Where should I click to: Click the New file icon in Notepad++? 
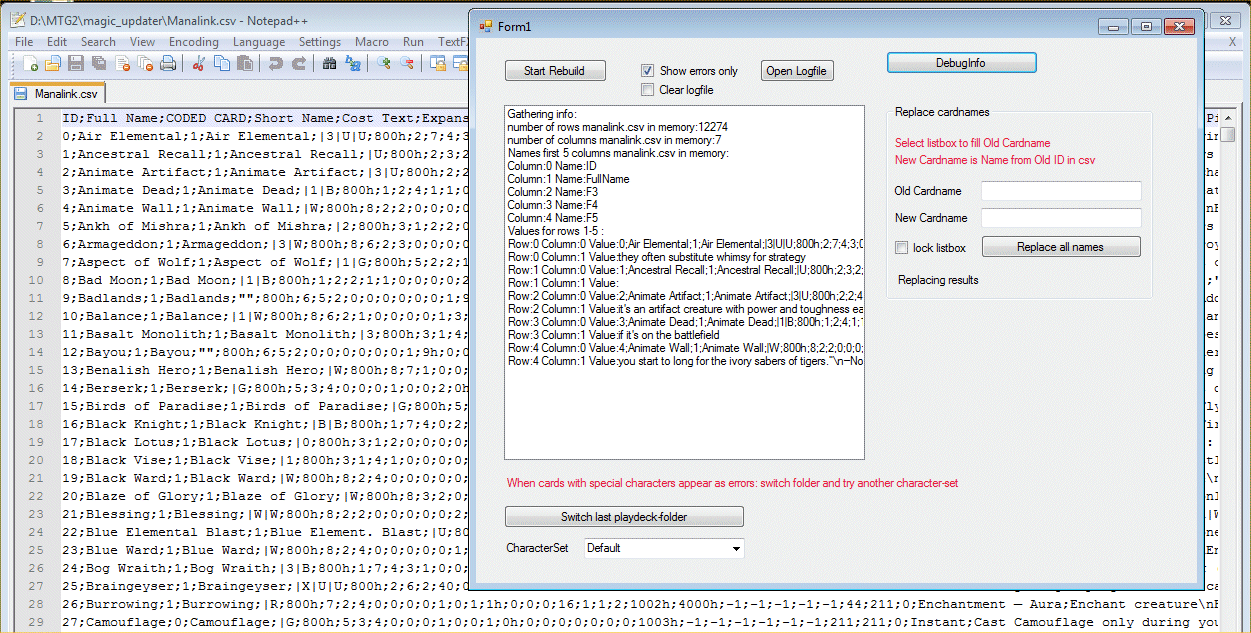pyautogui.click(x=30, y=64)
